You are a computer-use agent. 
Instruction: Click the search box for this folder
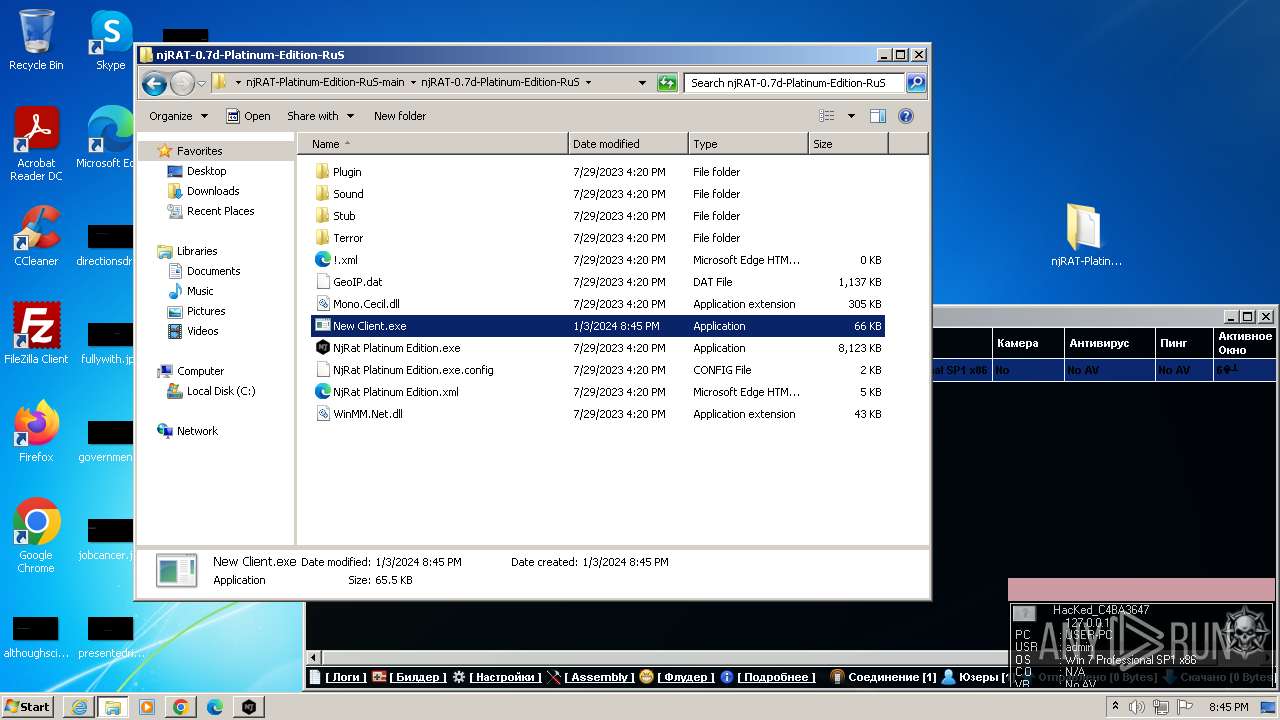tap(795, 83)
